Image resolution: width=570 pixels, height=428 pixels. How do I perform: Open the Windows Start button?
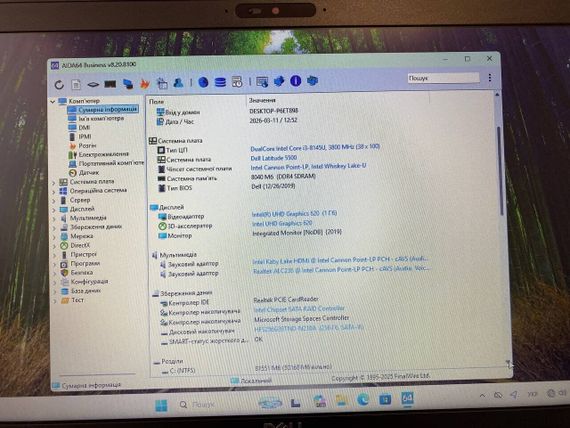[161, 405]
